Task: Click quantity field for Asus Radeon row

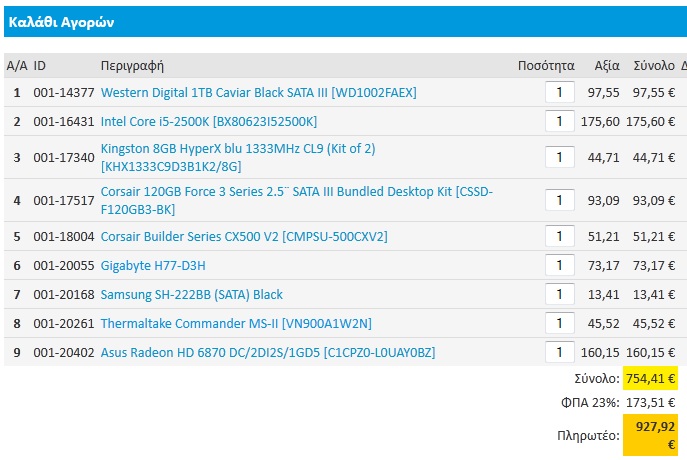Action: click(560, 352)
